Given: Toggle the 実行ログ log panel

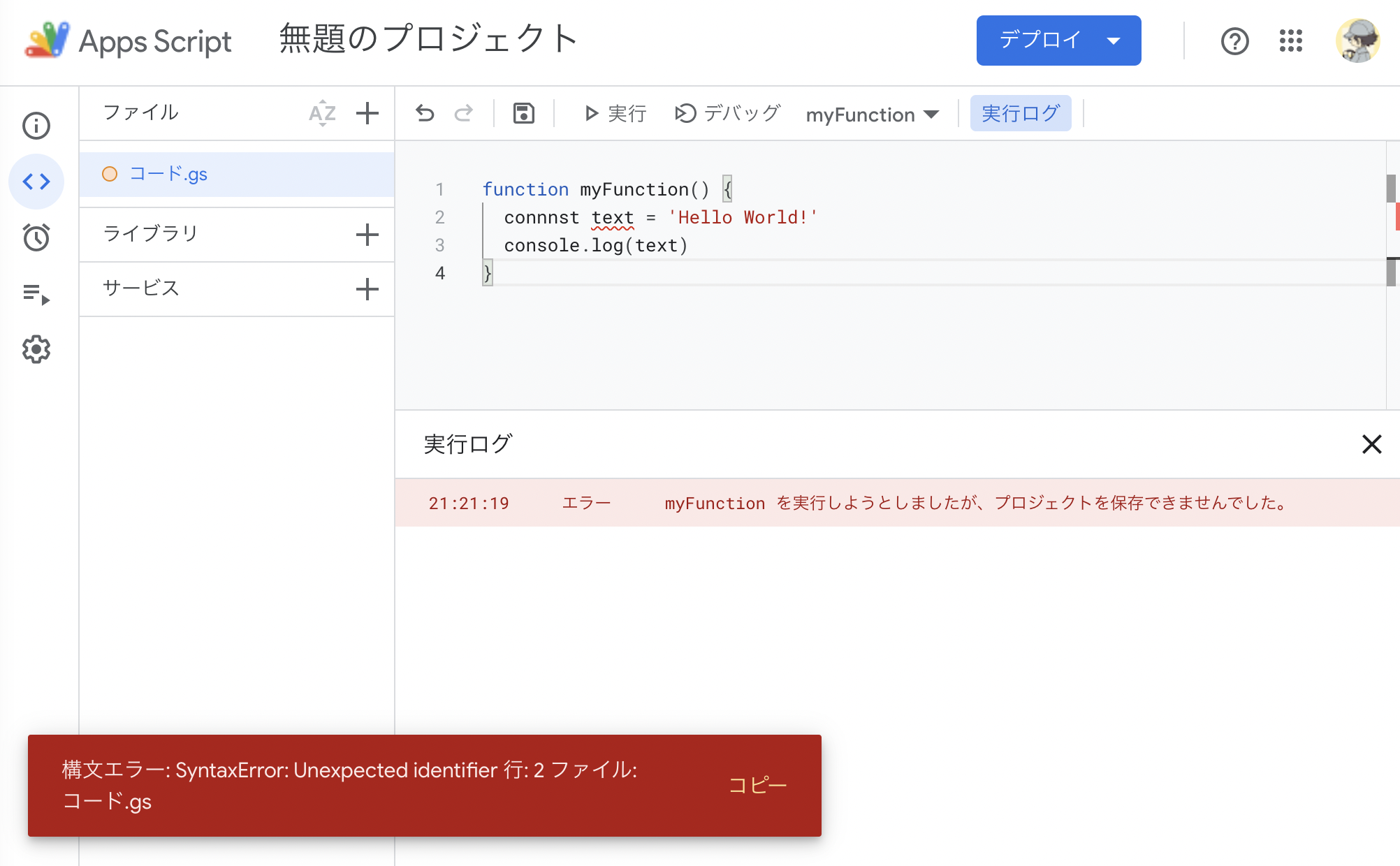Looking at the screenshot, I should (x=1021, y=112).
